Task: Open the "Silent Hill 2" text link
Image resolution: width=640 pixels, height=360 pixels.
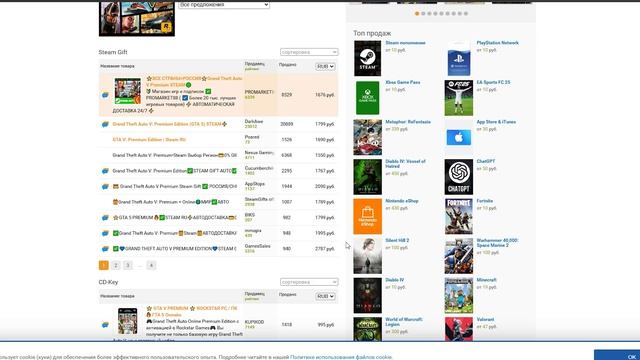Action: (397, 241)
